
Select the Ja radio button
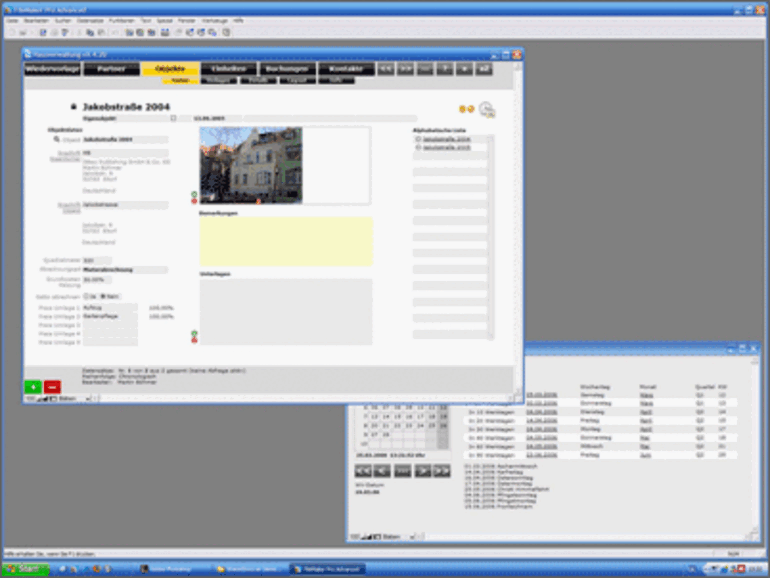pos(87,297)
